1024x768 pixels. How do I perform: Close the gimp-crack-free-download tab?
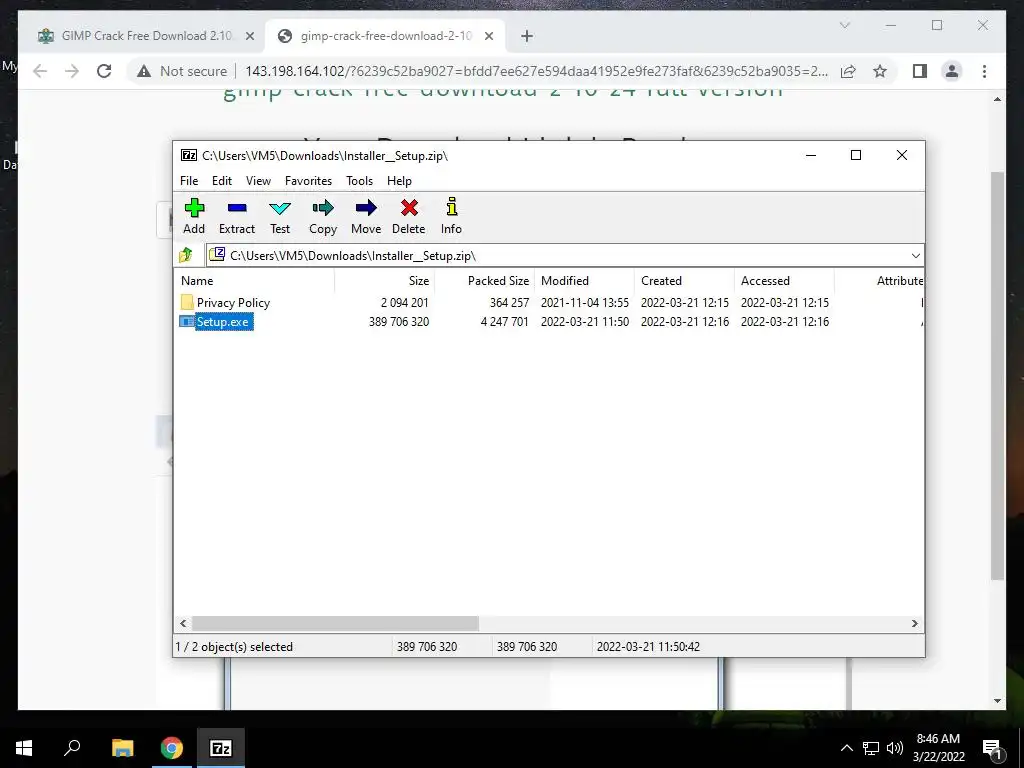point(488,36)
